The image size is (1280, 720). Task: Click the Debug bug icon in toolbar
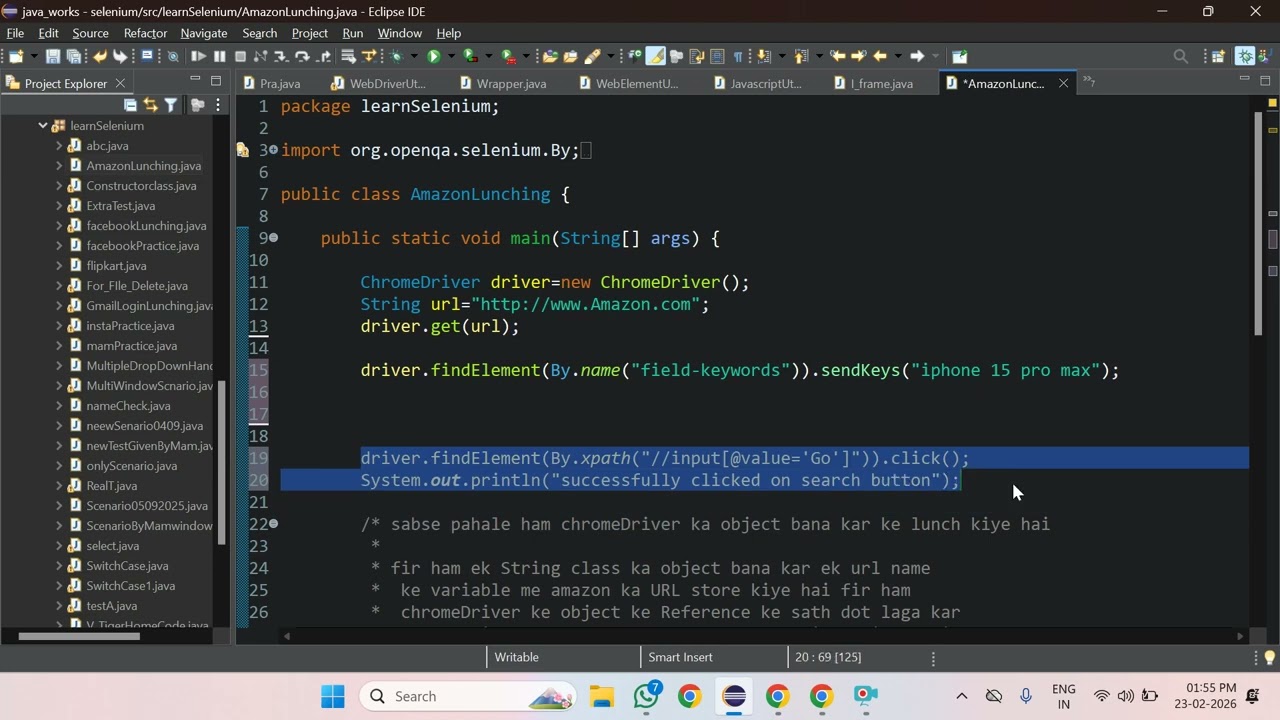[397, 56]
